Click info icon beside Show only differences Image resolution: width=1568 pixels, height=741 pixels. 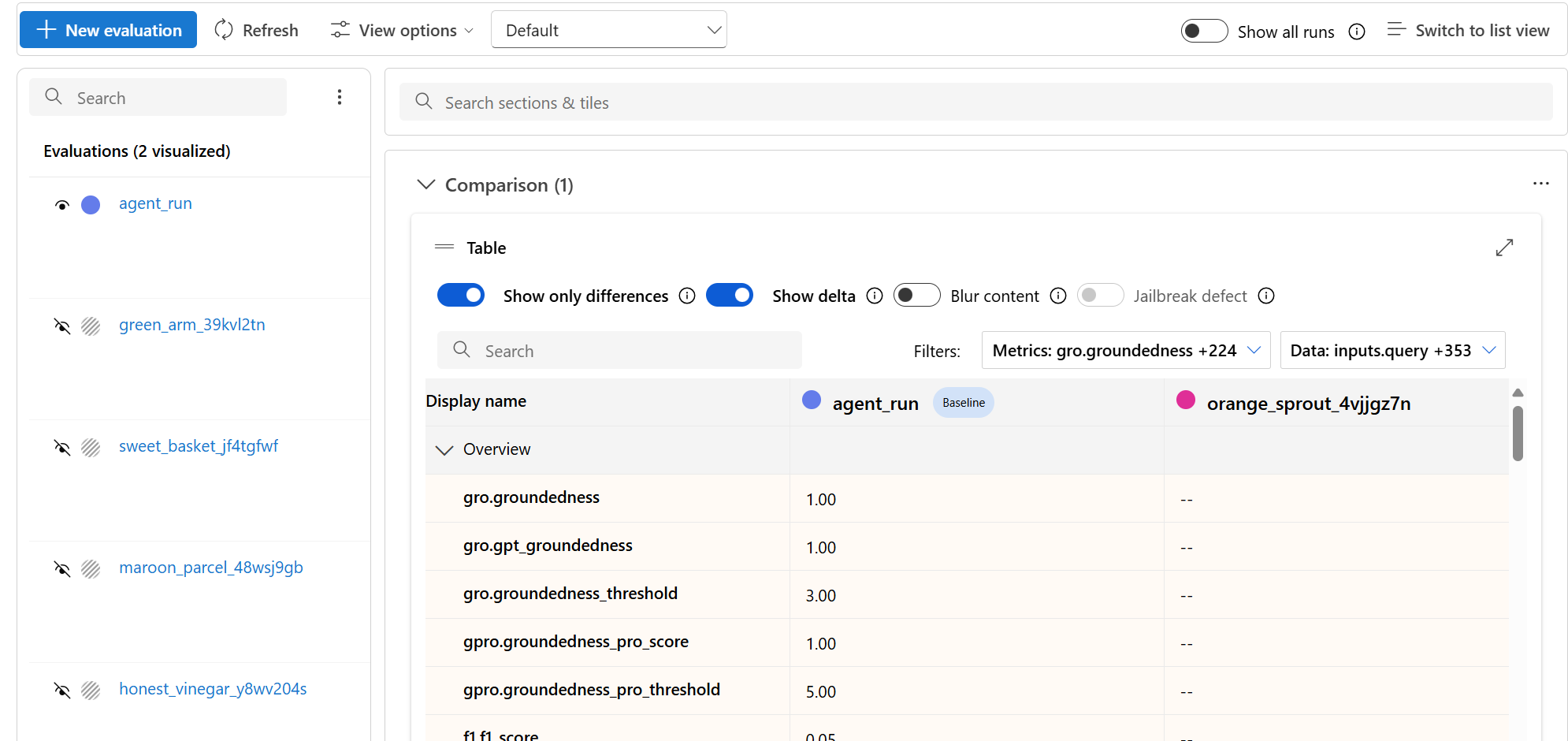[687, 296]
